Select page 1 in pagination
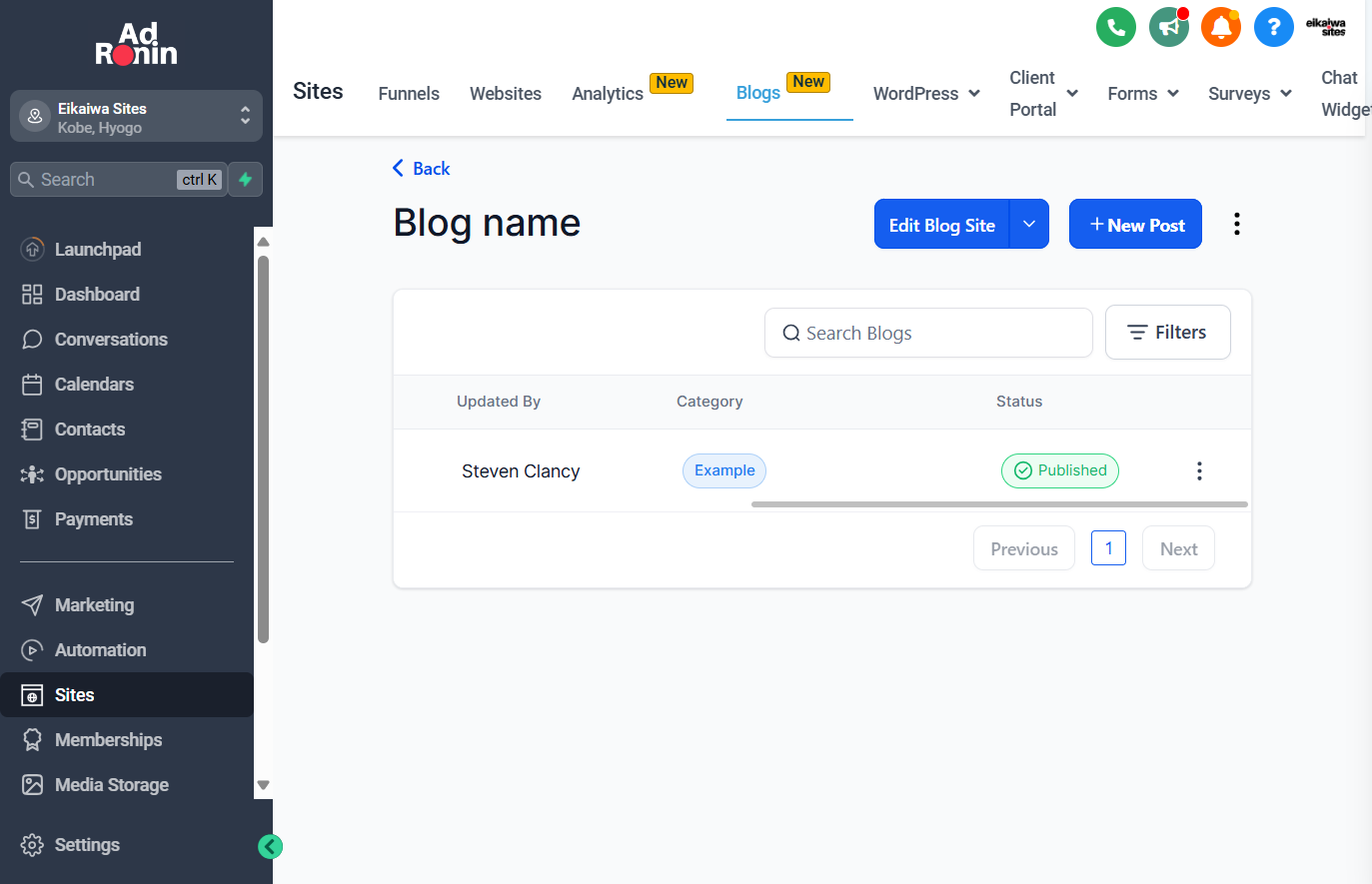The width and height of the screenshot is (1372, 884). click(x=1108, y=548)
